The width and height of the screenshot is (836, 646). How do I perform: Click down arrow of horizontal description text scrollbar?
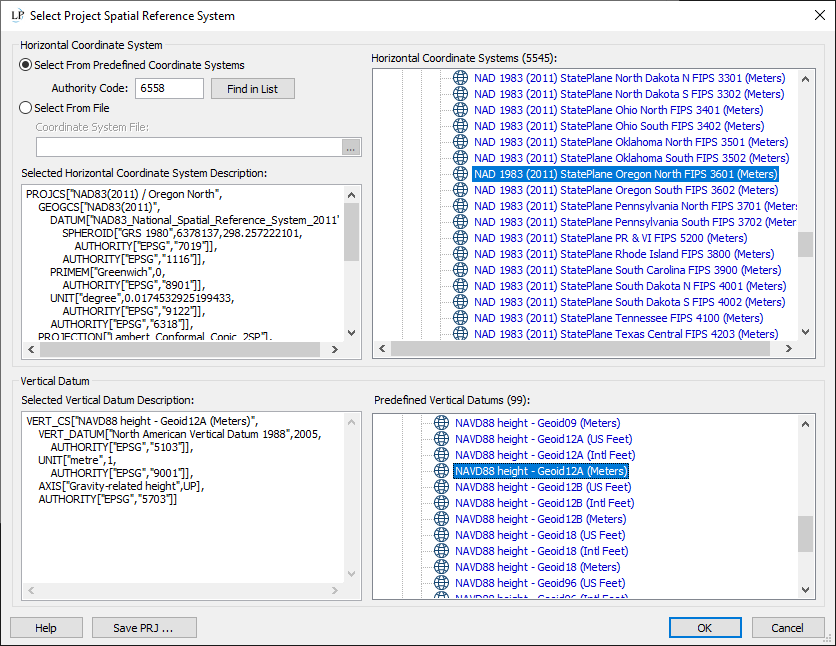coord(351,333)
